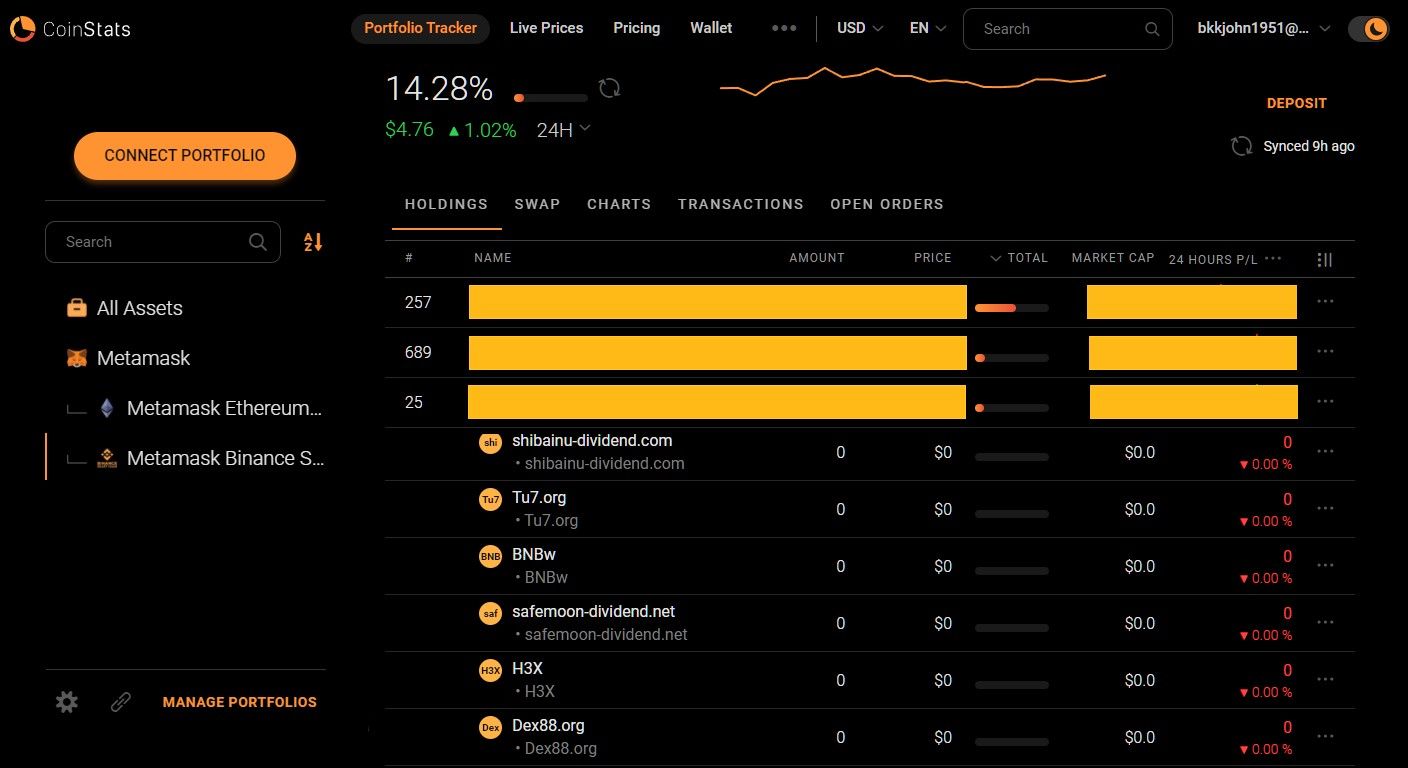Click the All Assets briefcase icon
Viewport: 1408px width, 768px height.
click(77, 308)
